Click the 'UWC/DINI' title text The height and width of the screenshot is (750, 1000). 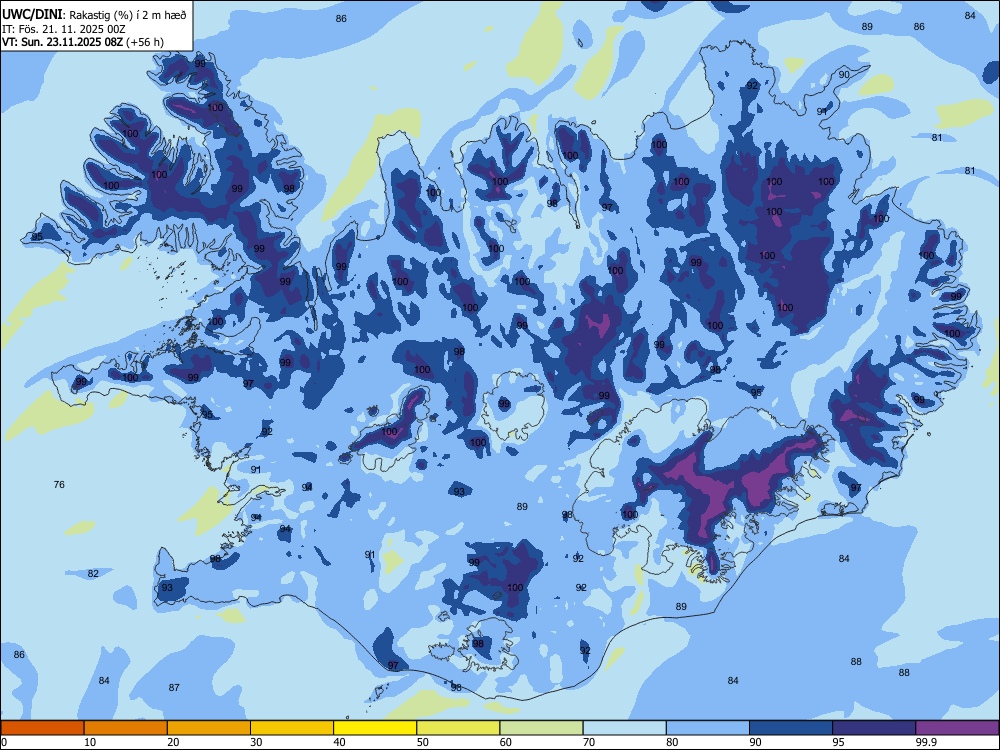tap(31, 15)
